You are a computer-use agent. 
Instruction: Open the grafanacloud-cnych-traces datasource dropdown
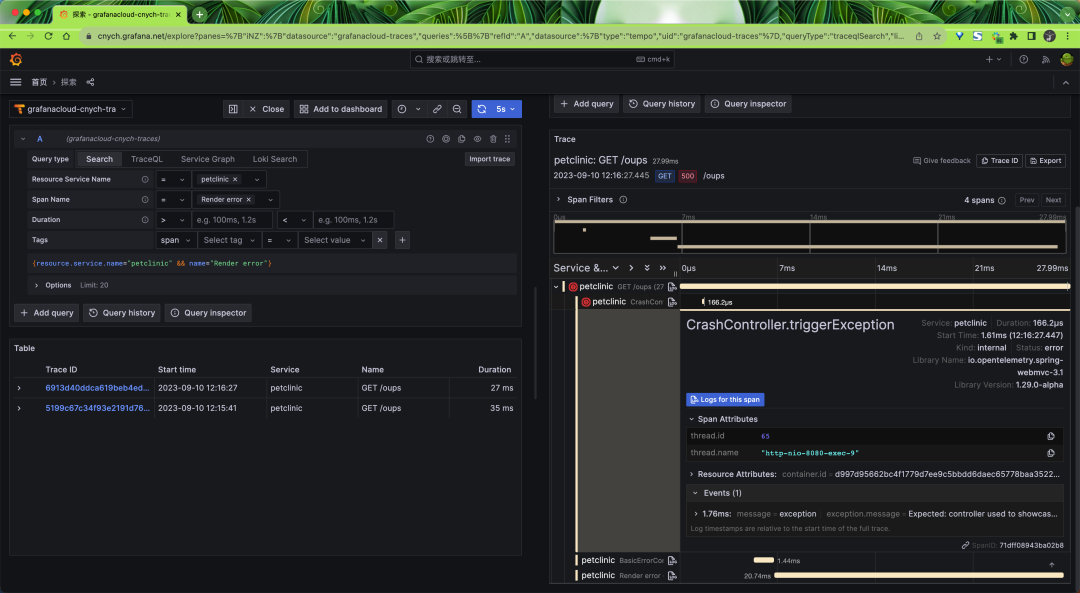71,109
